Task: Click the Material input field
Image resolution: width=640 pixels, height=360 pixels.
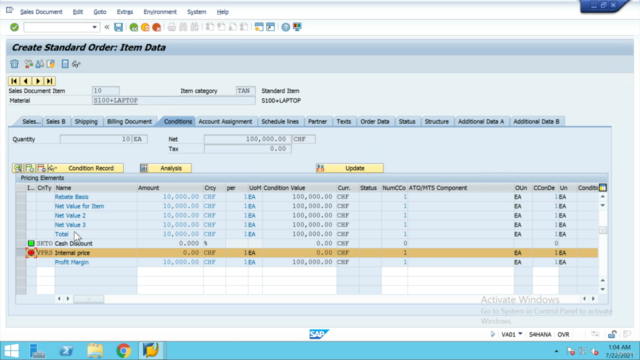Action: tap(173, 100)
